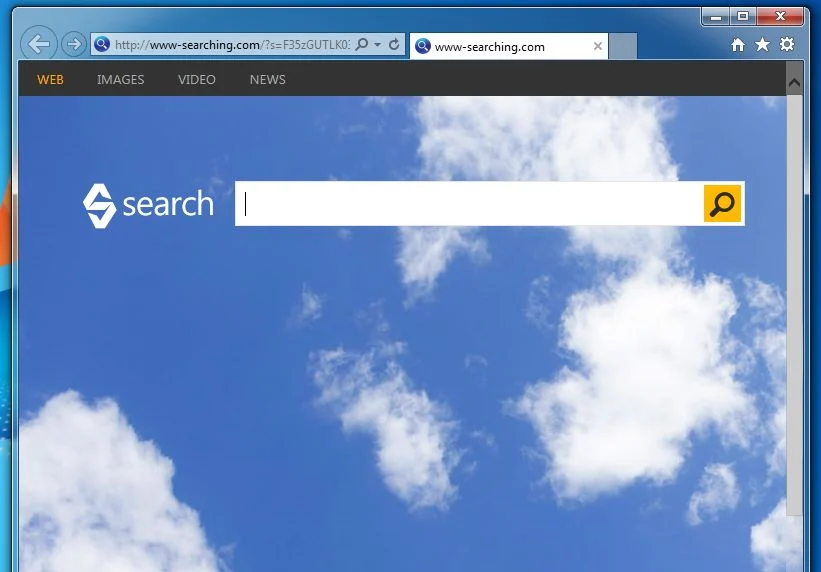This screenshot has height=572, width=821.
Task: Select the NEWS search category
Action: coord(268,80)
